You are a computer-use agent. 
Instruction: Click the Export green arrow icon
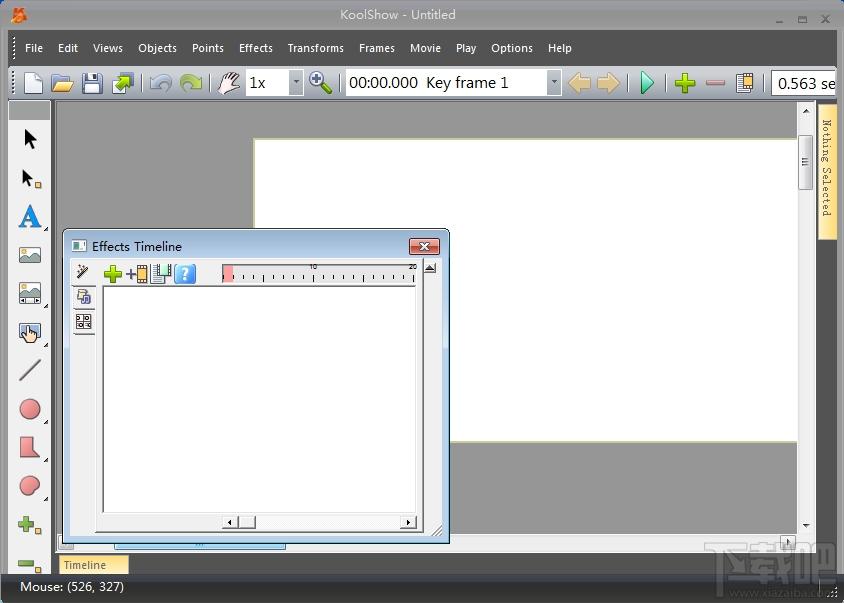pos(123,83)
